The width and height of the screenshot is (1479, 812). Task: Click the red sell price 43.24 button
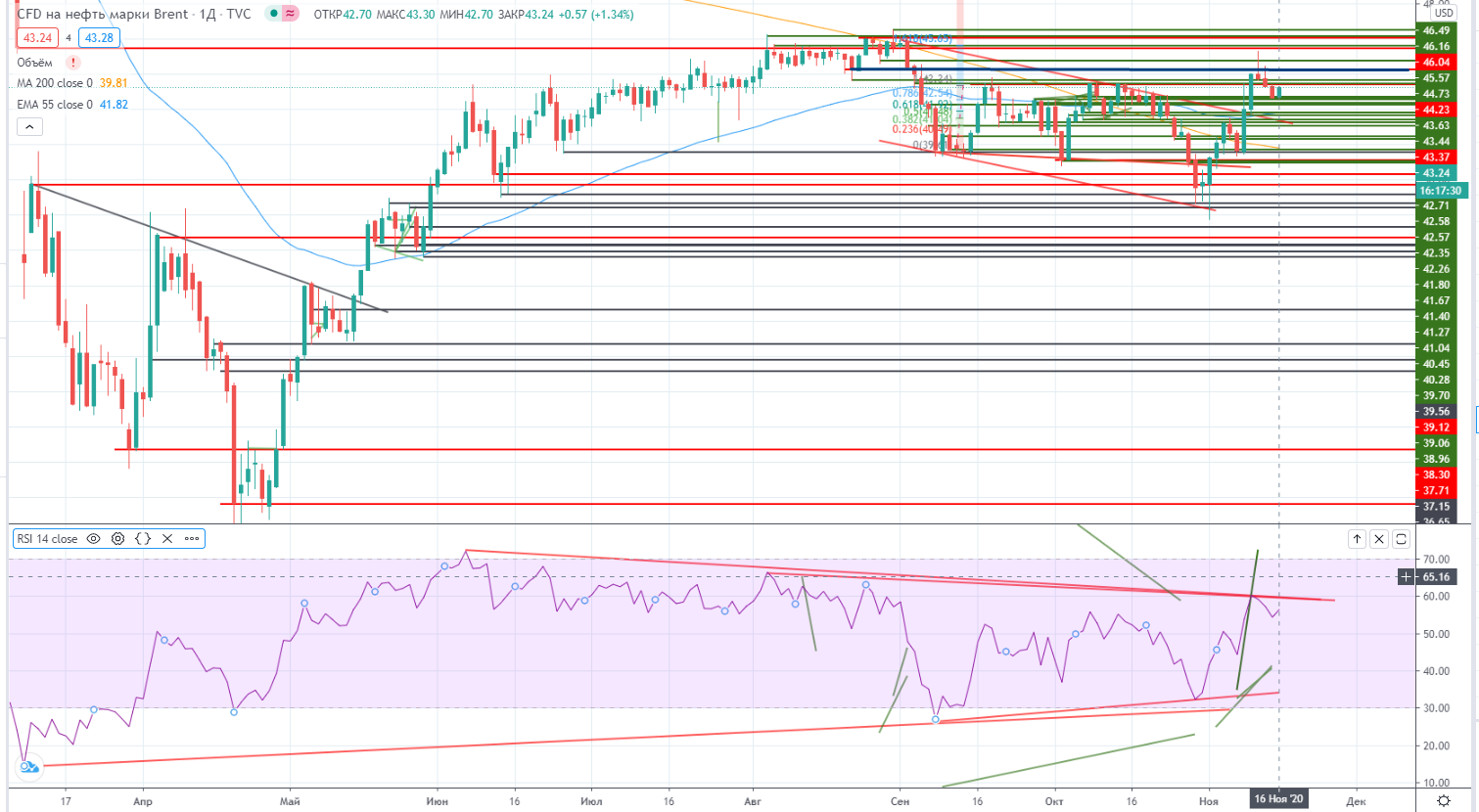(x=37, y=38)
